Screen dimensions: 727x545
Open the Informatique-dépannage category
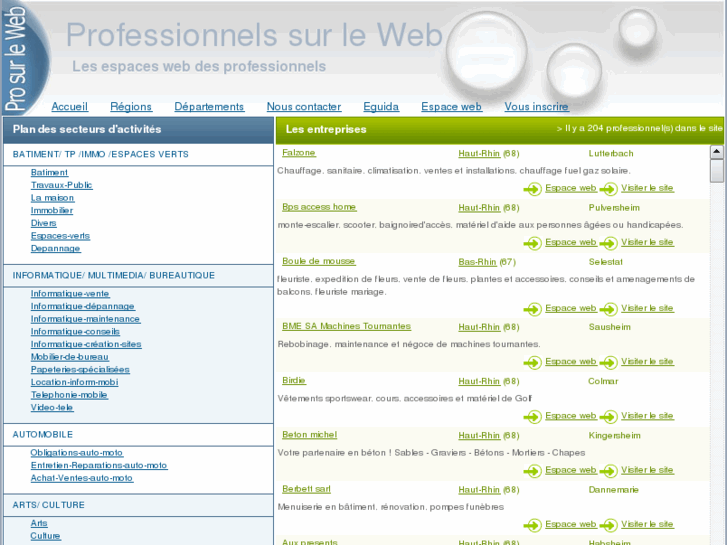point(83,307)
